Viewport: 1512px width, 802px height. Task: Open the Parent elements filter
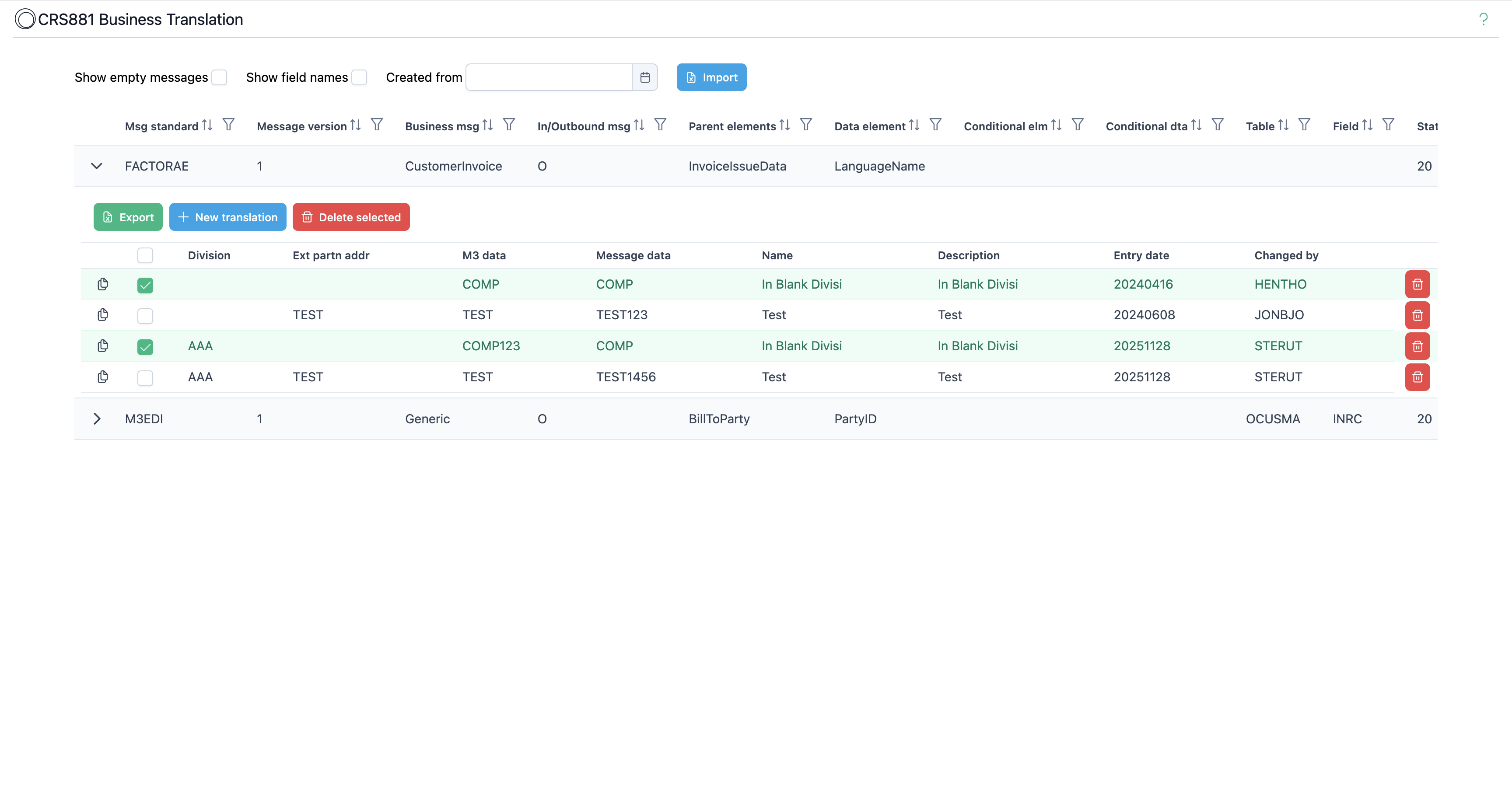click(x=806, y=124)
